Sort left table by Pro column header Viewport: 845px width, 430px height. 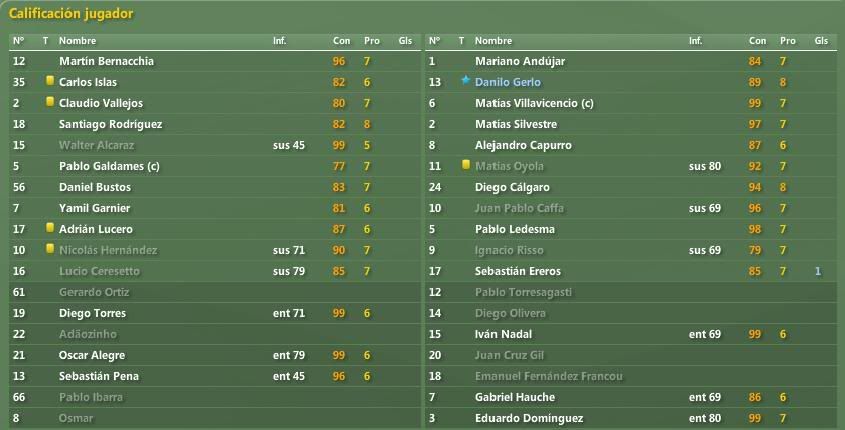pyautogui.click(x=372, y=40)
